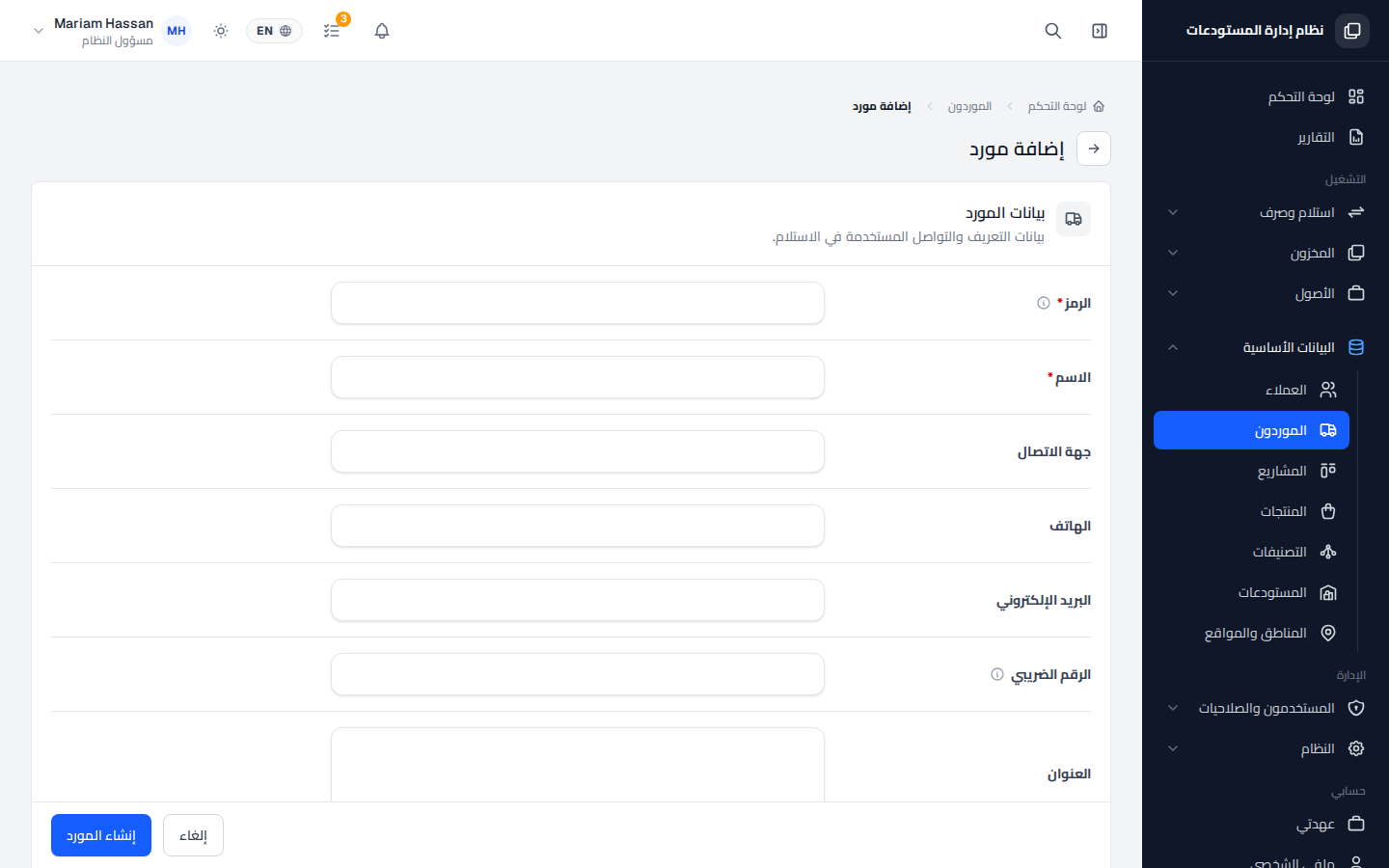
Task: Focus the جهة الاتصال input field
Action: click(578, 451)
